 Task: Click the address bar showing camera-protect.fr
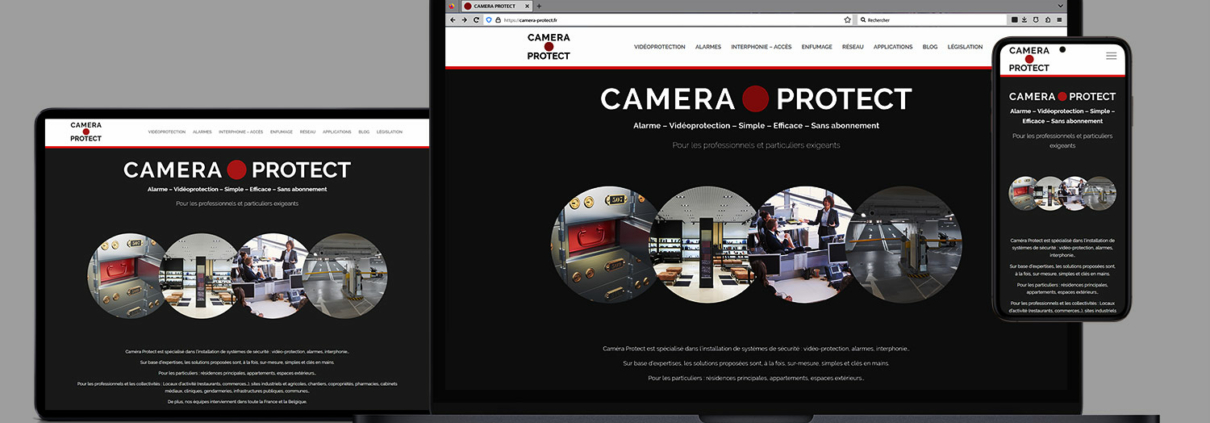click(668, 19)
